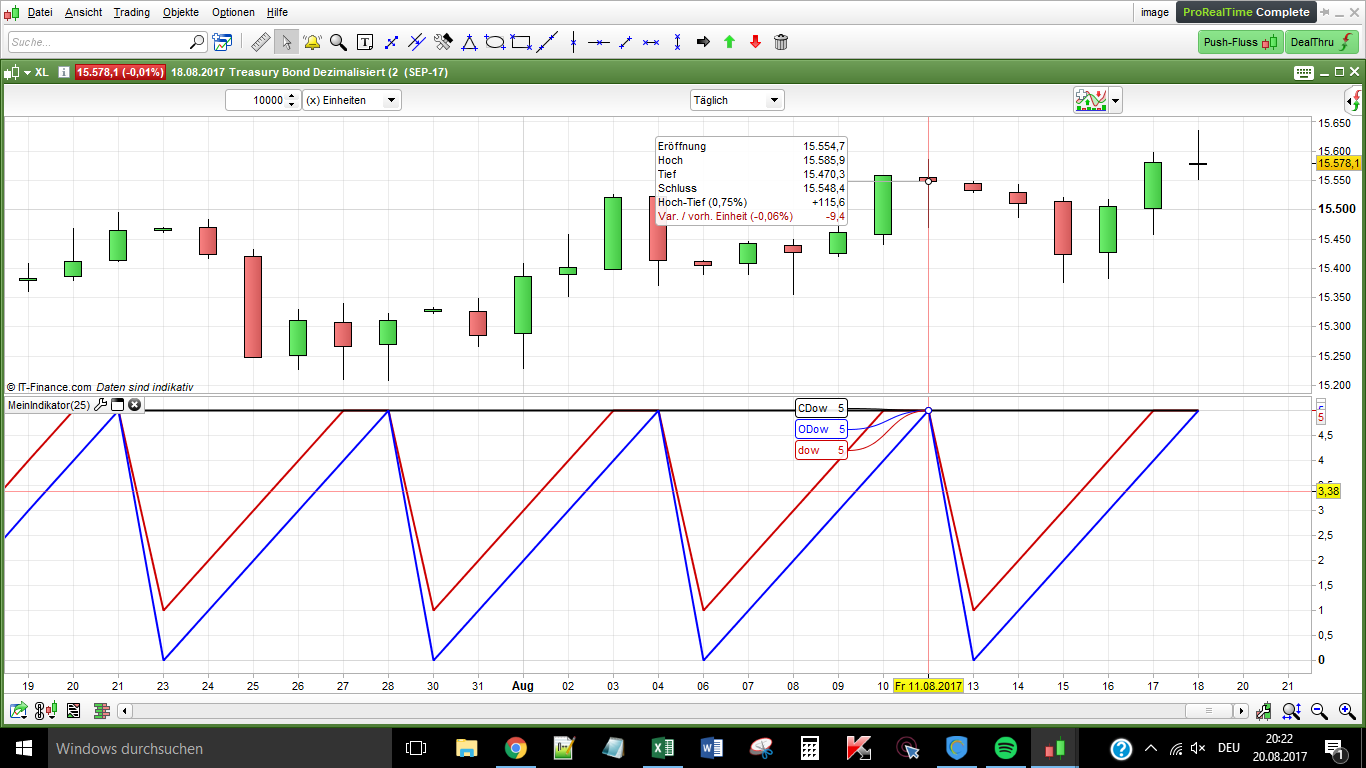Click the trash bin delete-objects icon
1366x768 pixels.
click(781, 42)
